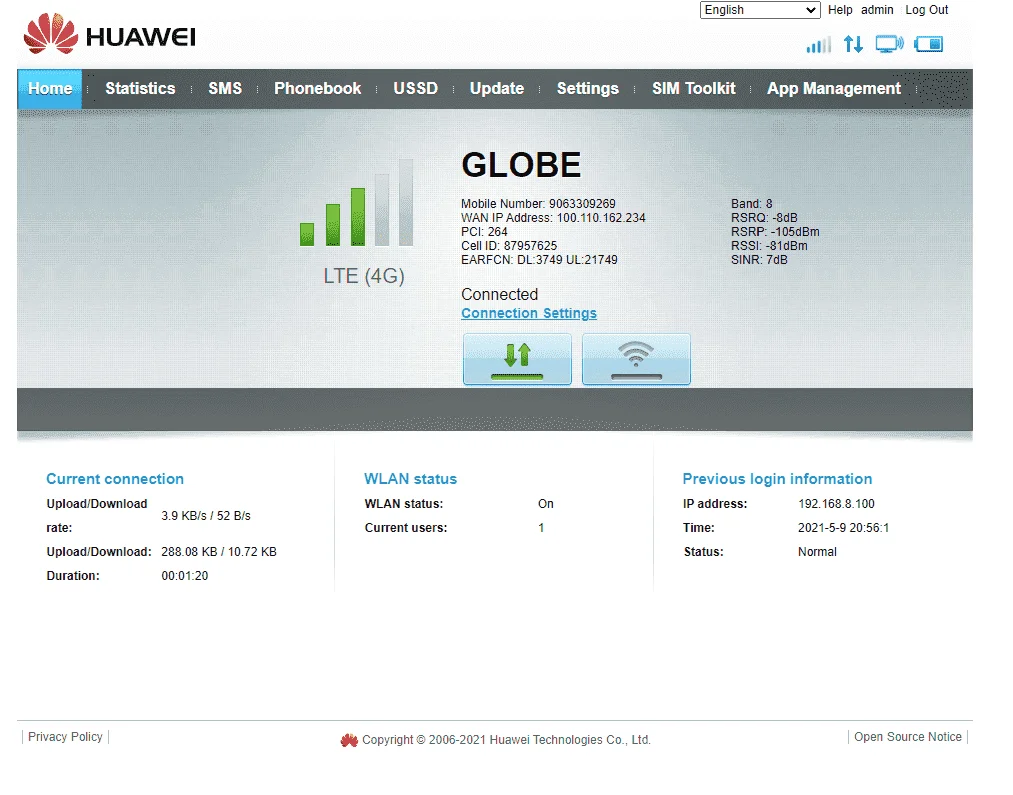Go to the Home tab
The image size is (1013, 795).
50,88
